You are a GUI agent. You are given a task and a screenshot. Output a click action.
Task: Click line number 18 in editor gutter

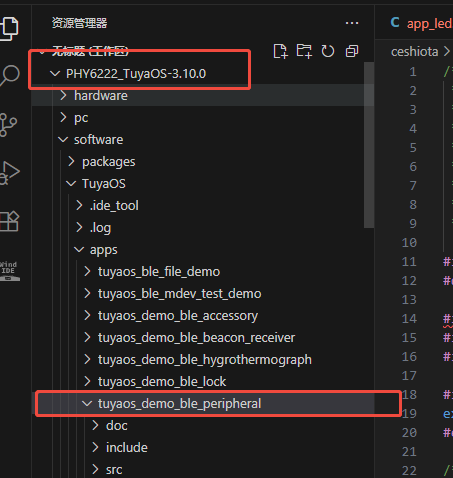point(409,395)
